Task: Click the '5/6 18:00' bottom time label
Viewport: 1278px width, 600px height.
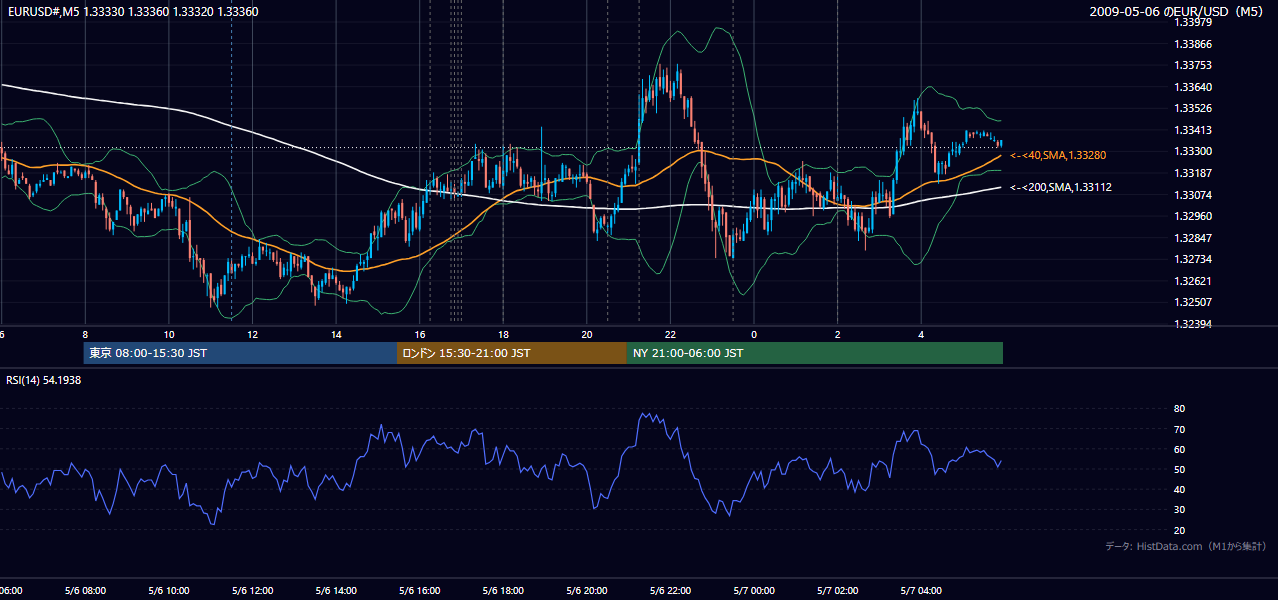Action: (503, 591)
